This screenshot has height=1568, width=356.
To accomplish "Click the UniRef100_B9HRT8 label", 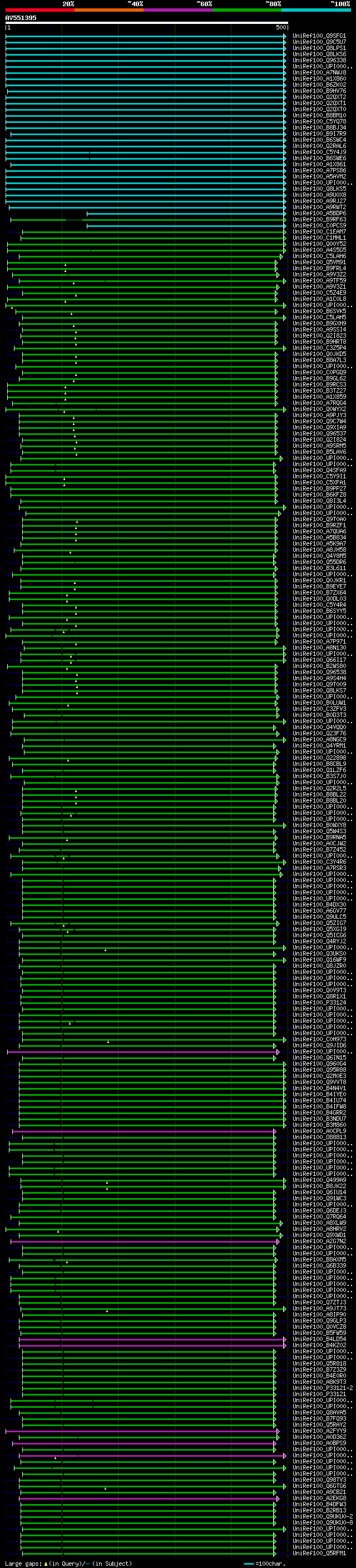I will coord(319,342).
